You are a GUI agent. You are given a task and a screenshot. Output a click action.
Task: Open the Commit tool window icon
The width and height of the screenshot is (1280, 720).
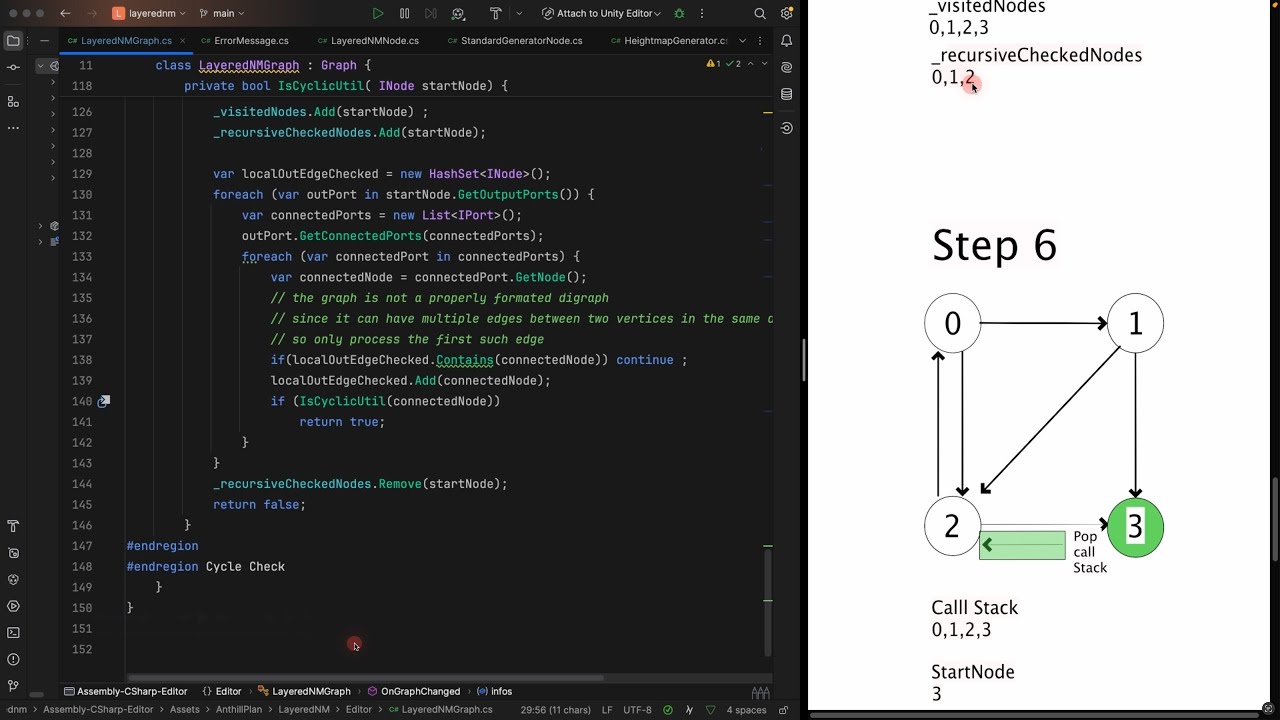tap(13, 67)
